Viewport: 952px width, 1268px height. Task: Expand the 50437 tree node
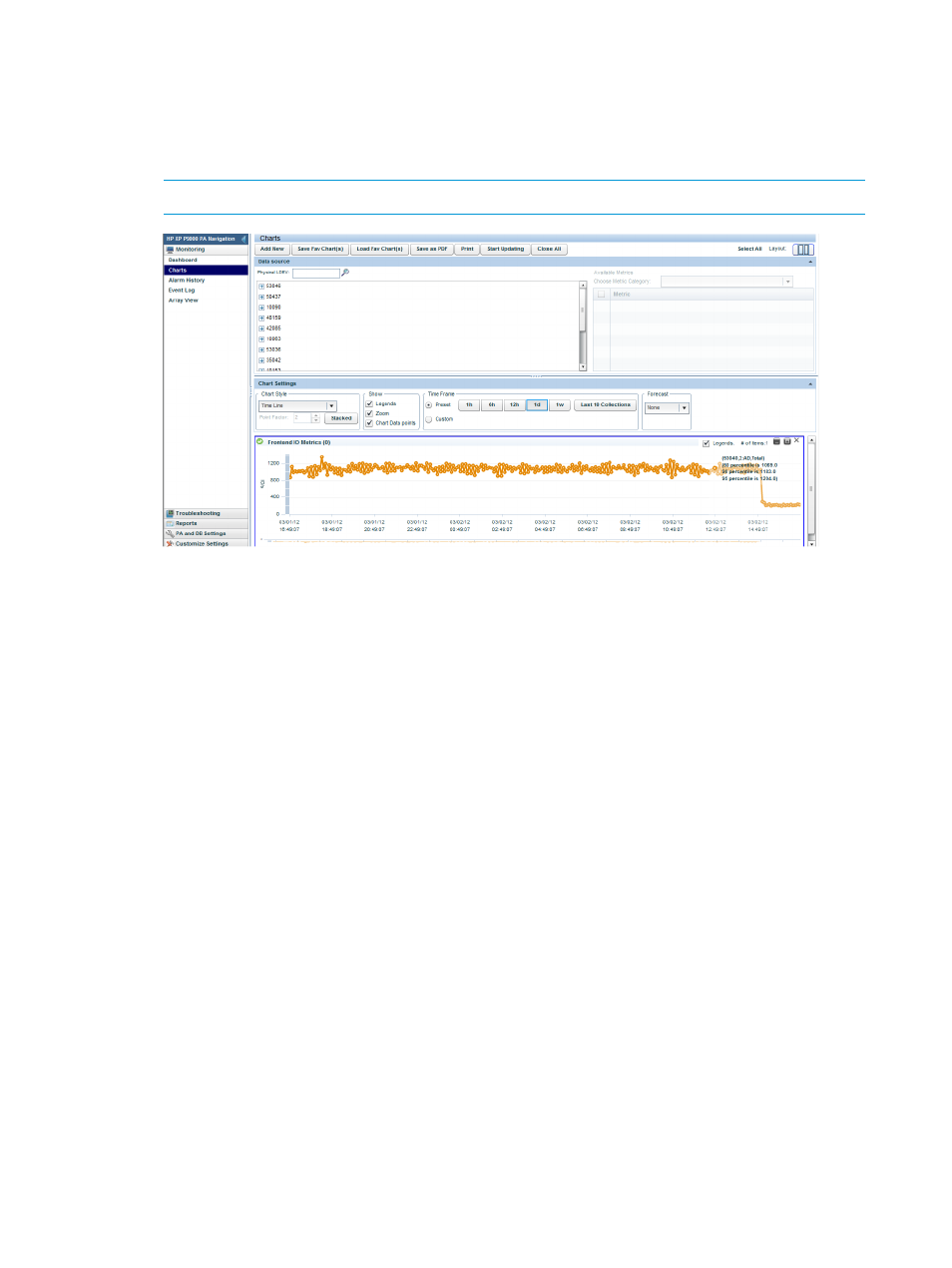[x=261, y=297]
